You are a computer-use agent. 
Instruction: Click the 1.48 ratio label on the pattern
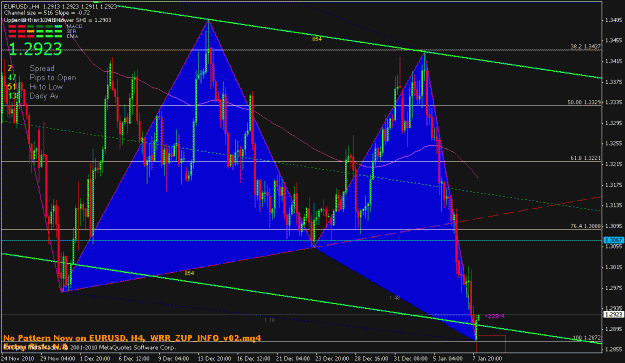tap(394, 298)
